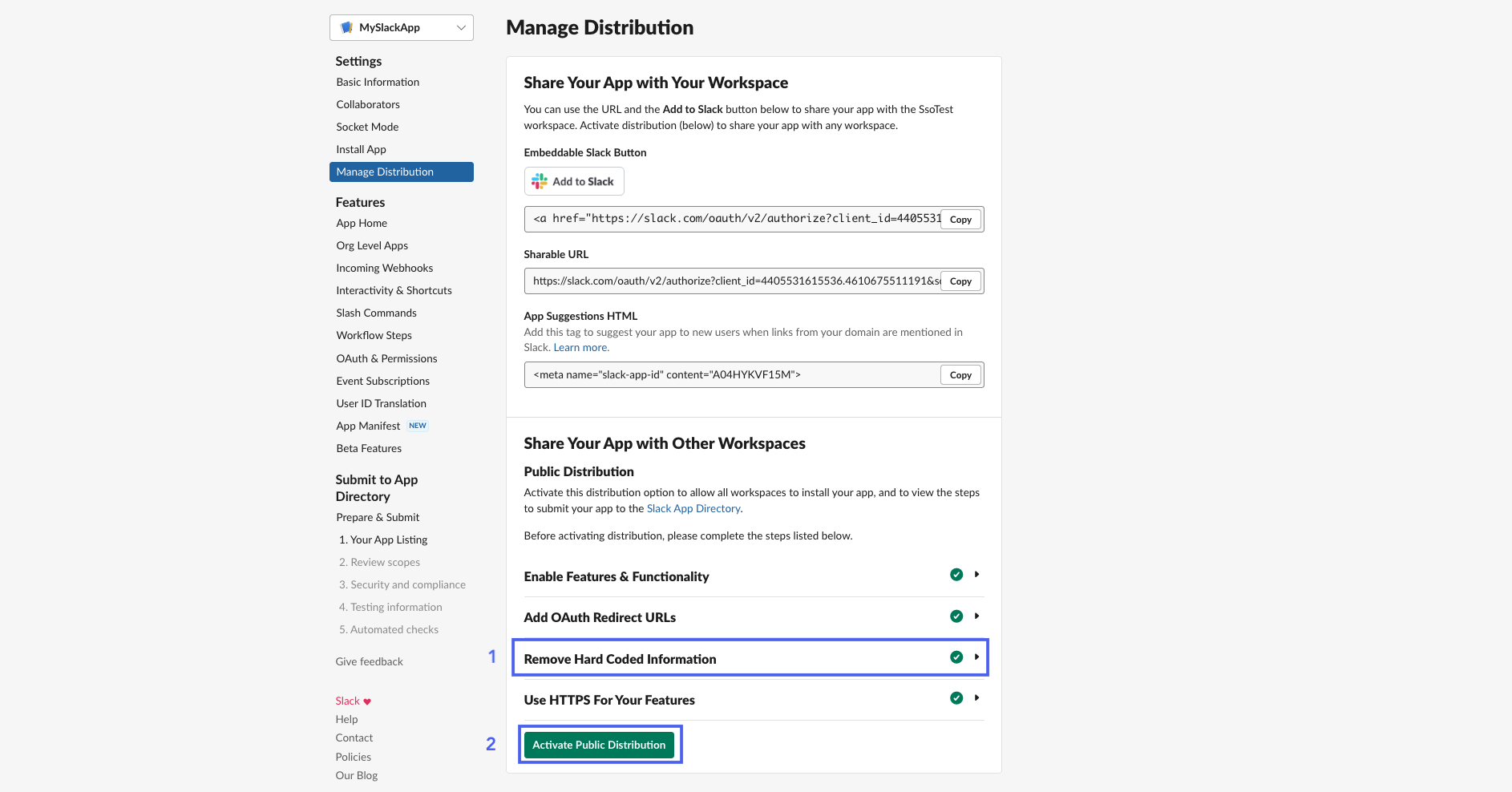Go to step 1 Your App Listing
The width and height of the screenshot is (1512, 792).
[x=383, y=539]
